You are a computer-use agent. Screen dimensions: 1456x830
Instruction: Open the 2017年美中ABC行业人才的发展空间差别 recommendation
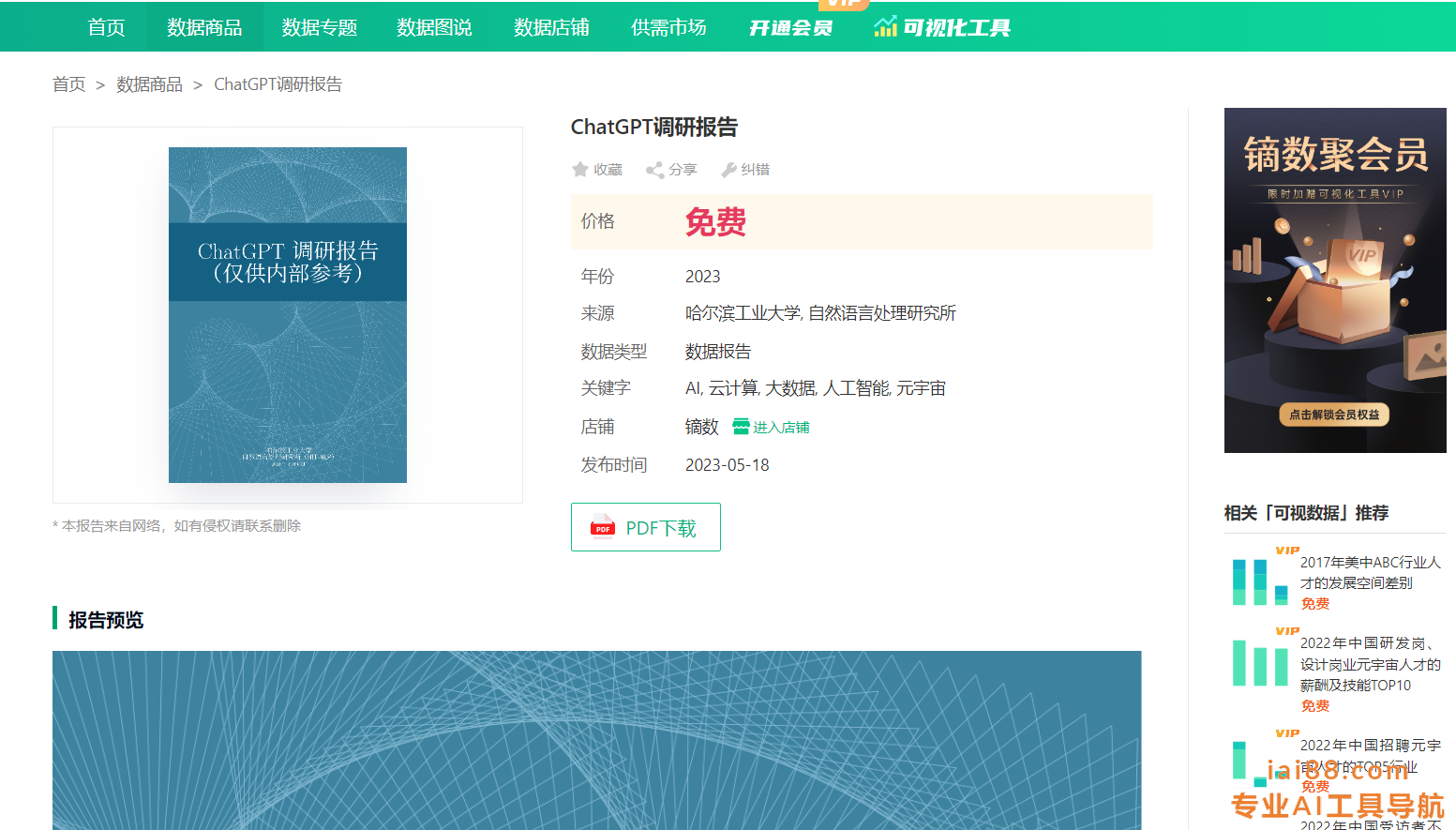coord(1370,572)
